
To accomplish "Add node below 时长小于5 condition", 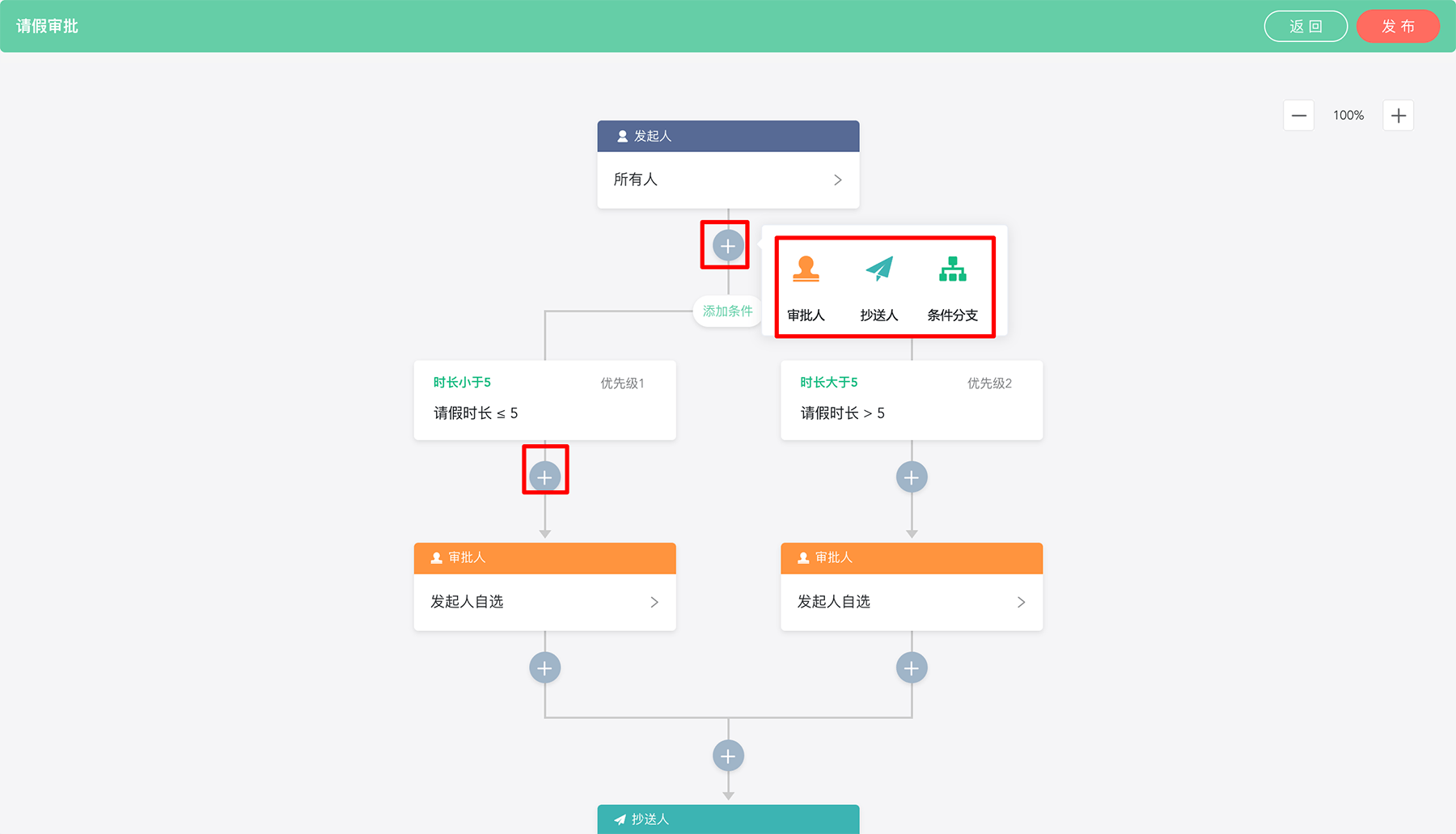I will [x=545, y=477].
